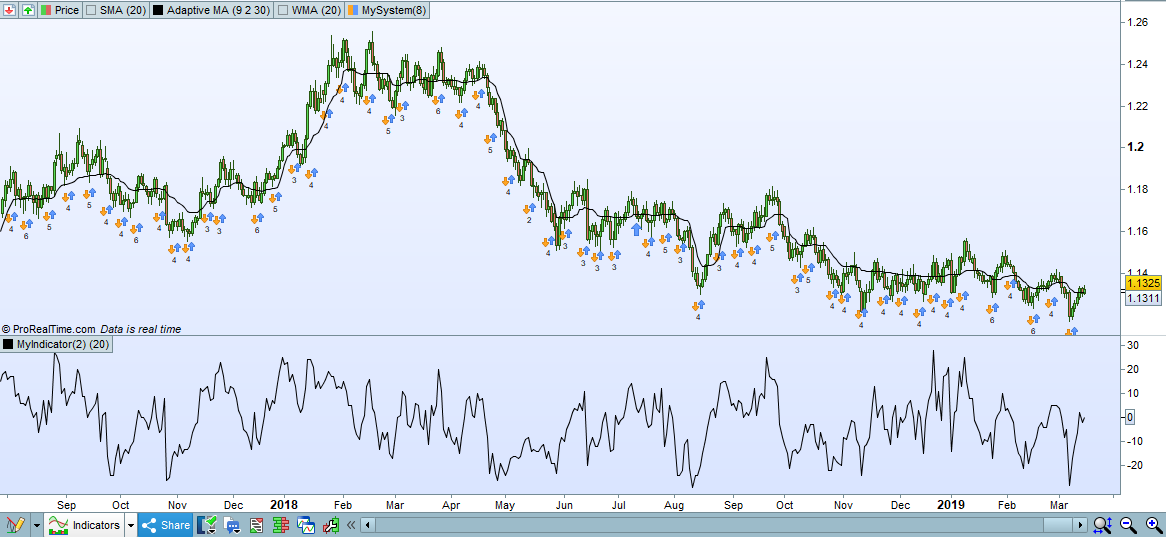This screenshot has width=1166, height=537.
Task: Click the green up-arrow icon in the chart header
Action: [28, 10]
